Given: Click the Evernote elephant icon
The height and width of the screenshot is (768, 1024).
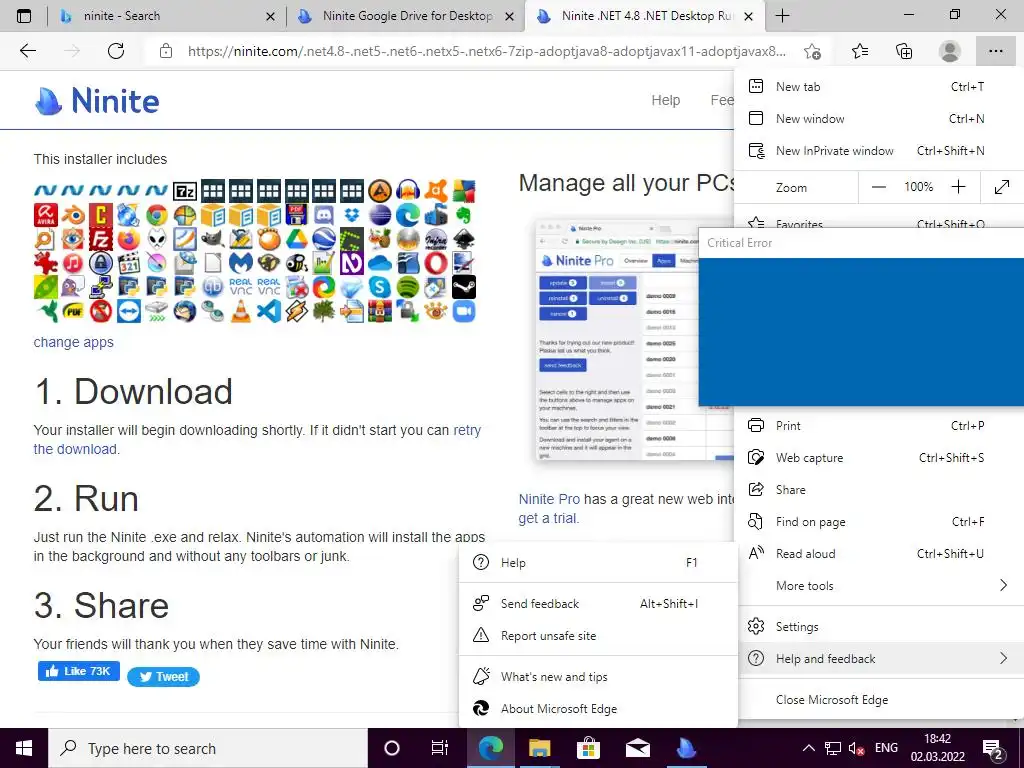Looking at the screenshot, I should click(x=464, y=215).
